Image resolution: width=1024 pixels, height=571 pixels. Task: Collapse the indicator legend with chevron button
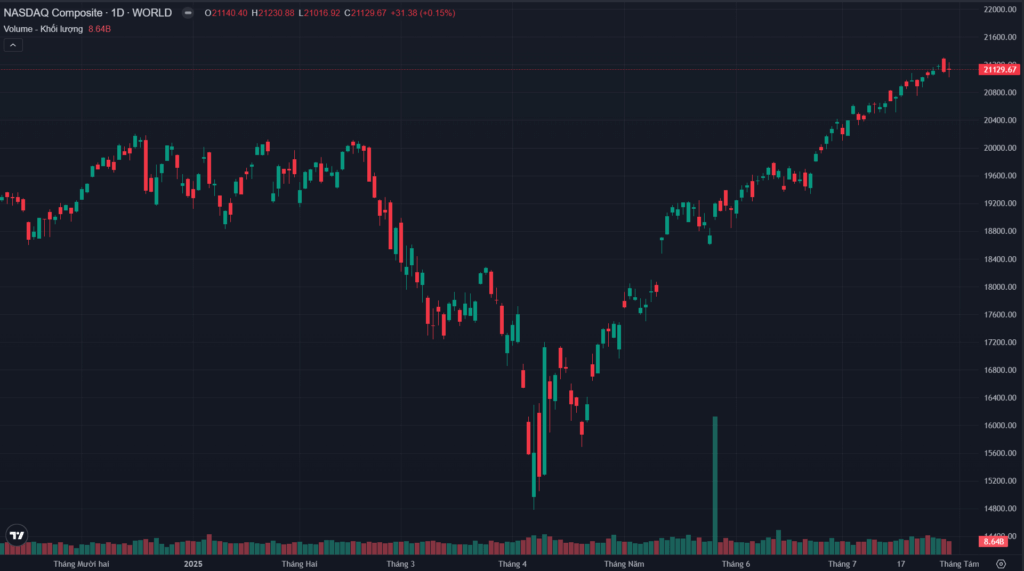[13, 45]
